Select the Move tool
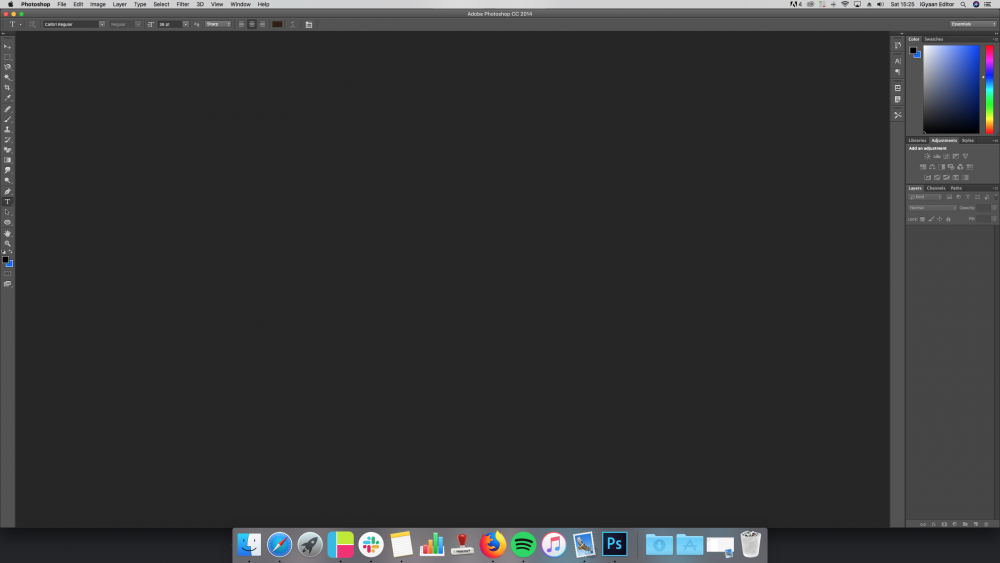Image resolution: width=1000 pixels, height=563 pixels. coord(7,46)
